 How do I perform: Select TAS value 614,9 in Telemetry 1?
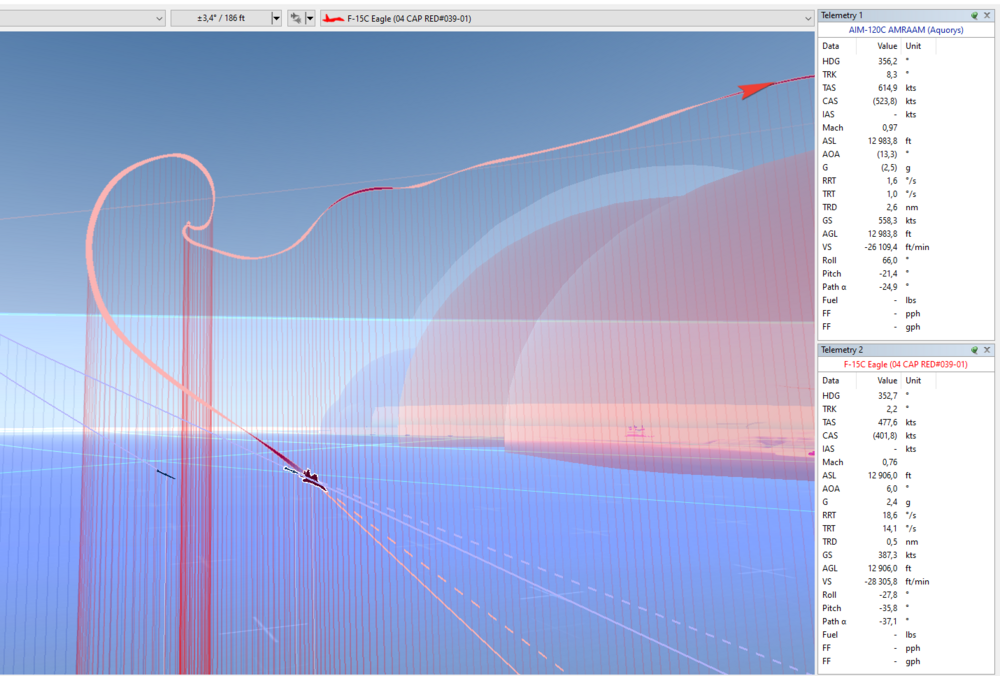click(887, 88)
